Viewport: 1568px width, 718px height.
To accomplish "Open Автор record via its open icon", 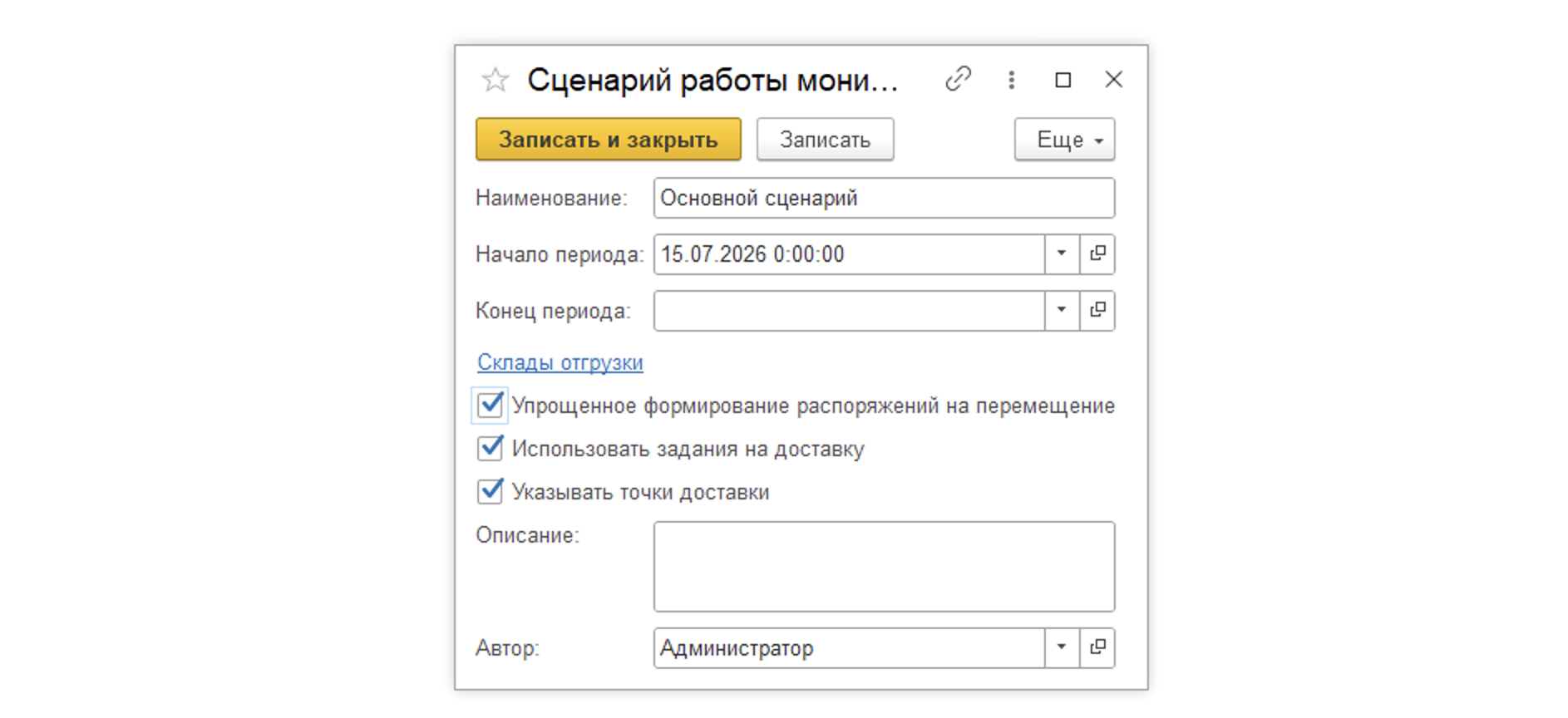I will tap(1097, 648).
